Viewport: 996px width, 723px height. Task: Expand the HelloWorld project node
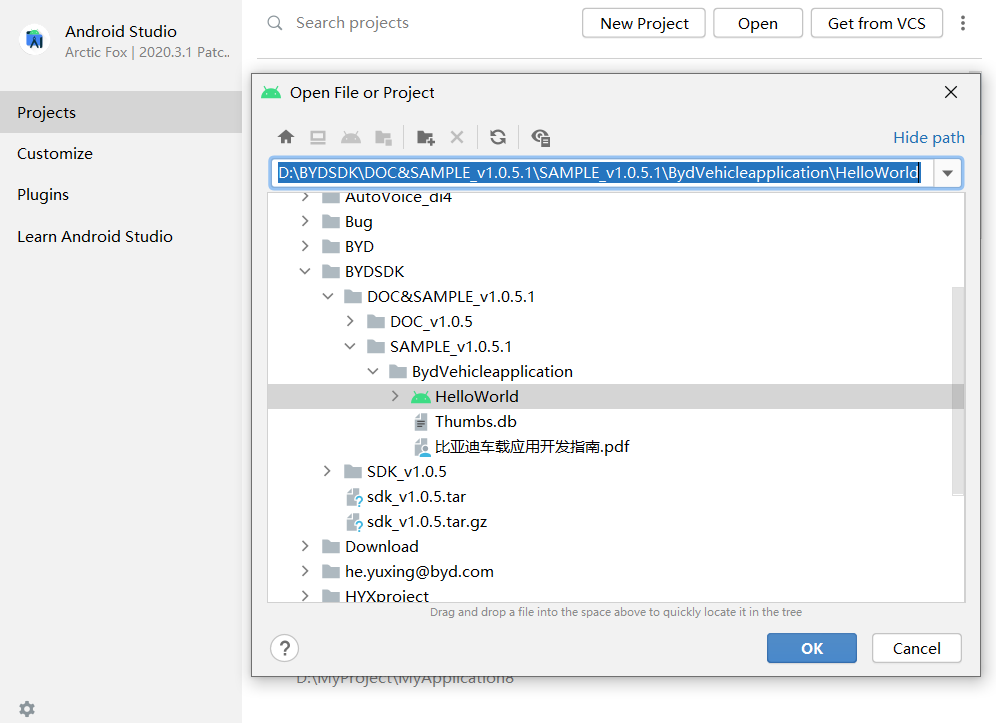pos(395,396)
